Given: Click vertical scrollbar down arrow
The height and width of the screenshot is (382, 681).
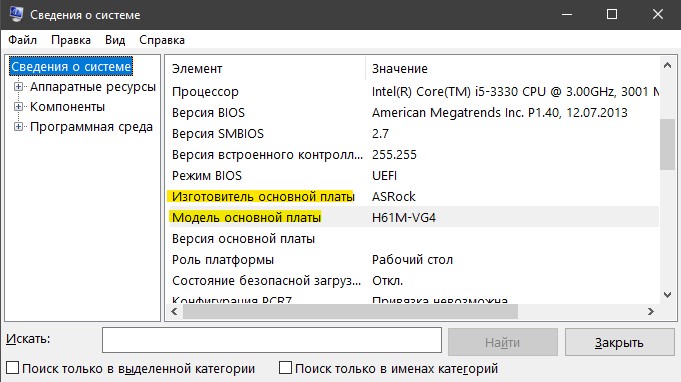Looking at the screenshot, I should tap(668, 295).
